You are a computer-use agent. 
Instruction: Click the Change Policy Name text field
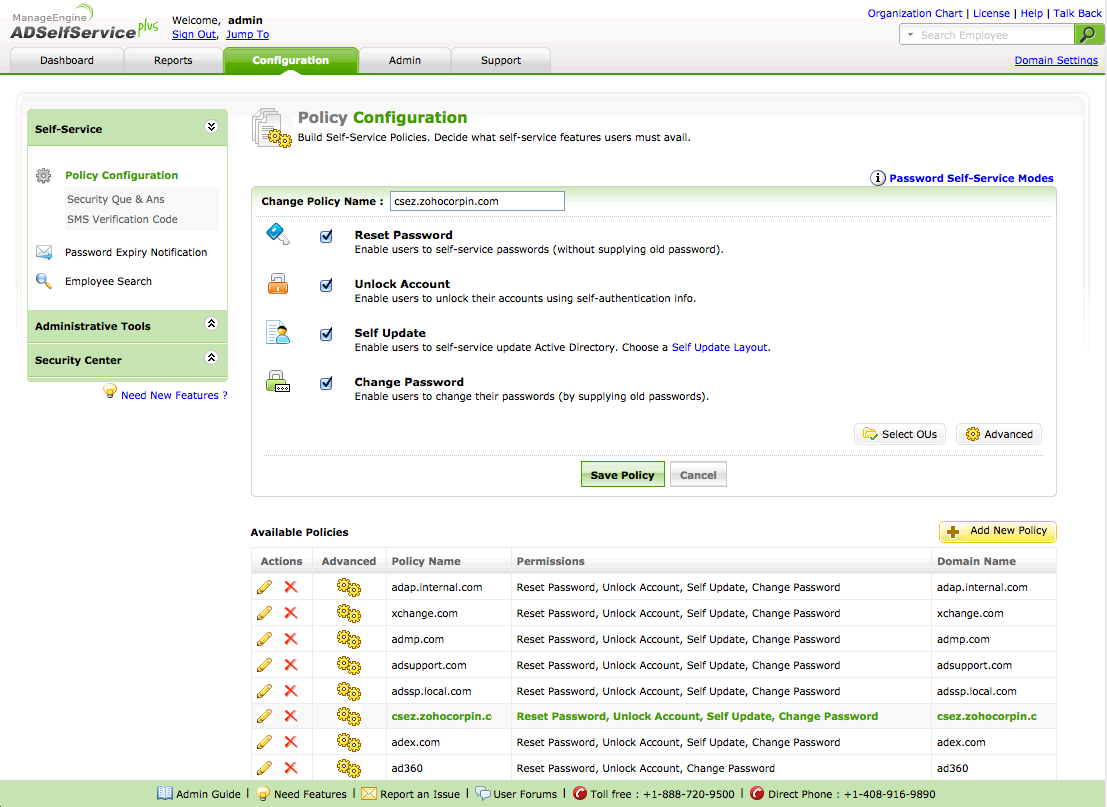point(477,201)
